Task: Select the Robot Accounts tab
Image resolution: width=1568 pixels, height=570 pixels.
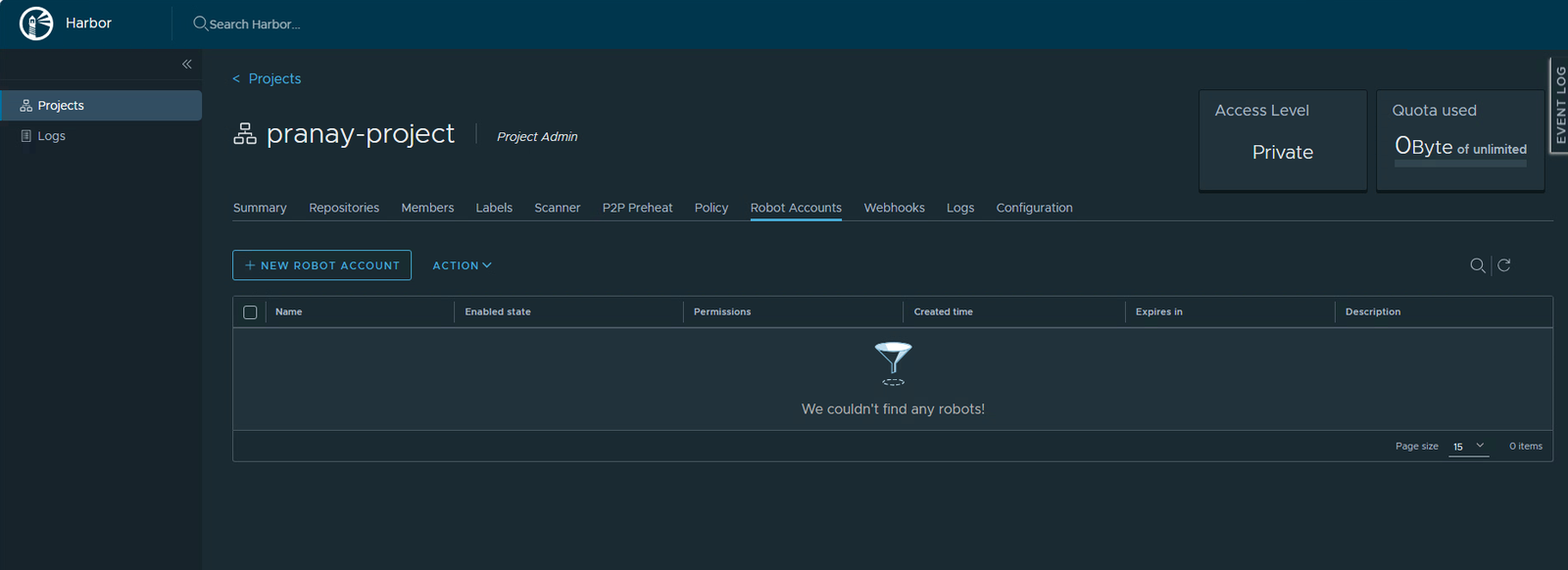Action: coord(796,208)
